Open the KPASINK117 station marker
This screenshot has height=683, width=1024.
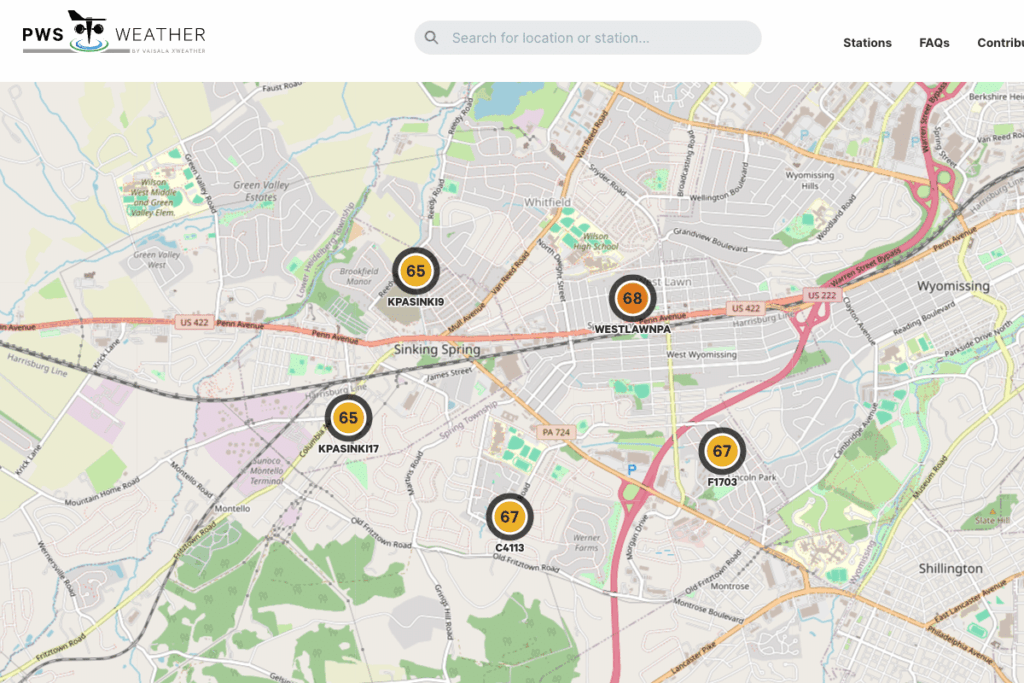pos(348,419)
